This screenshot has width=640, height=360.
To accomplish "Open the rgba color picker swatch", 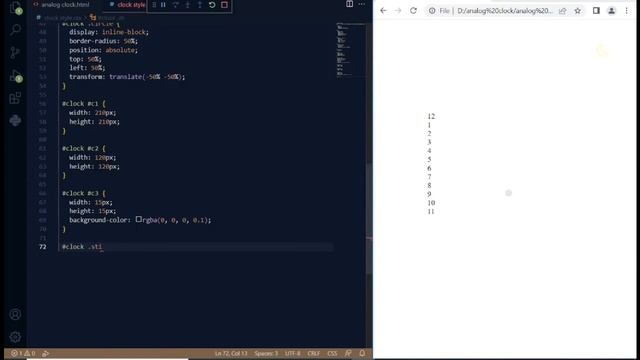I will point(139,220).
